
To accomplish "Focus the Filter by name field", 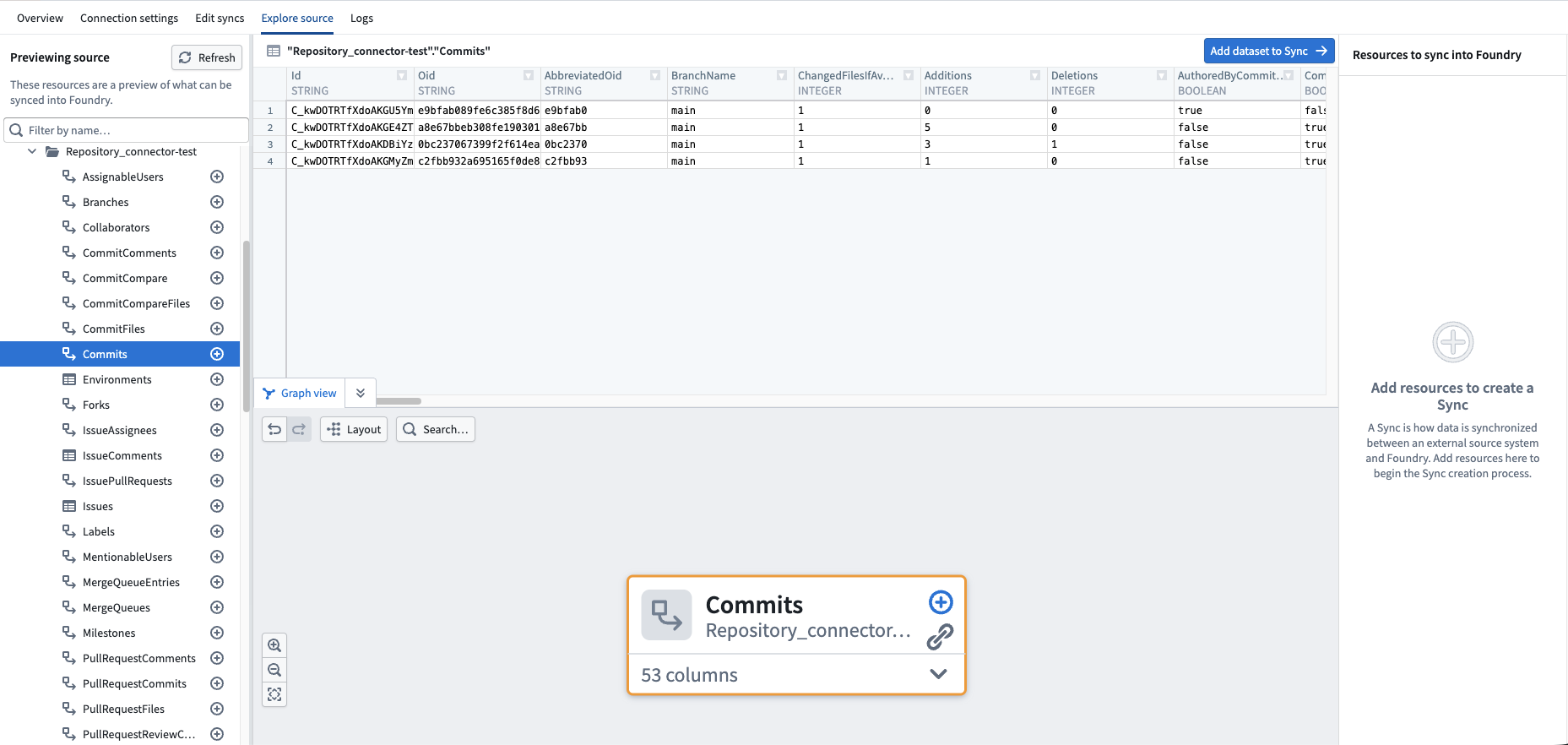I will coord(127,130).
